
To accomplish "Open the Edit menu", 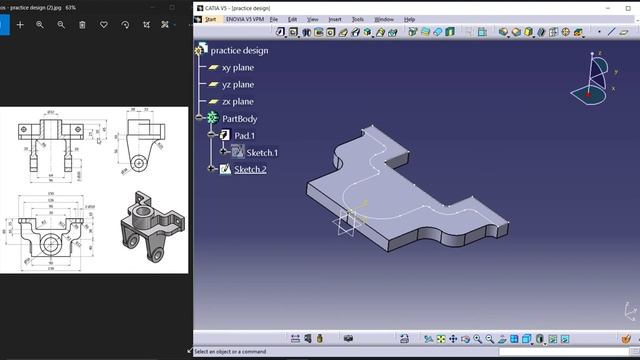I will pyautogui.click(x=293, y=19).
